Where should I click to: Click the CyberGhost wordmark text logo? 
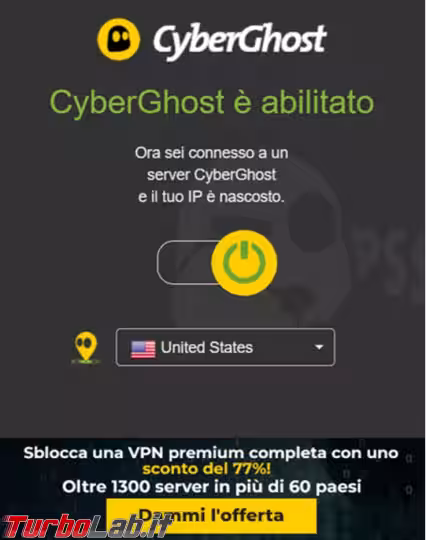coord(240,41)
